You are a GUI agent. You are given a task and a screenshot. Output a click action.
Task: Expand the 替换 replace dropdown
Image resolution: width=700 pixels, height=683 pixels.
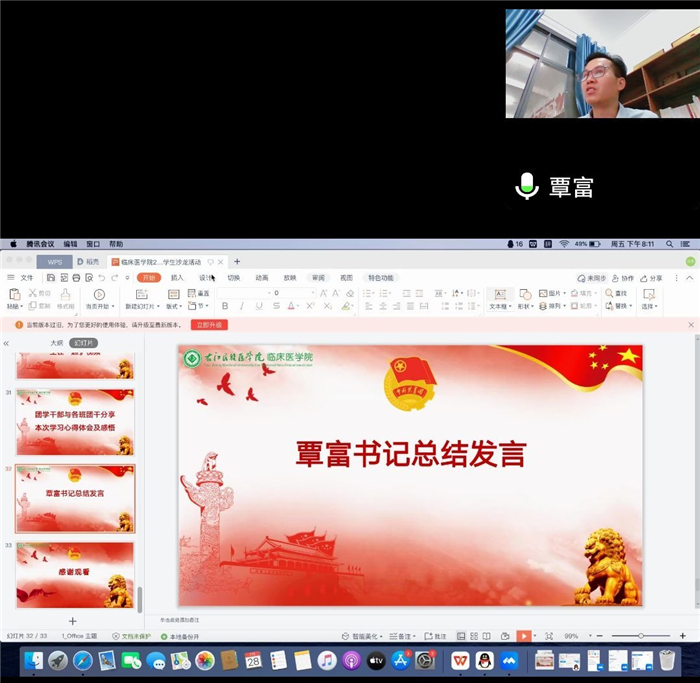631,306
